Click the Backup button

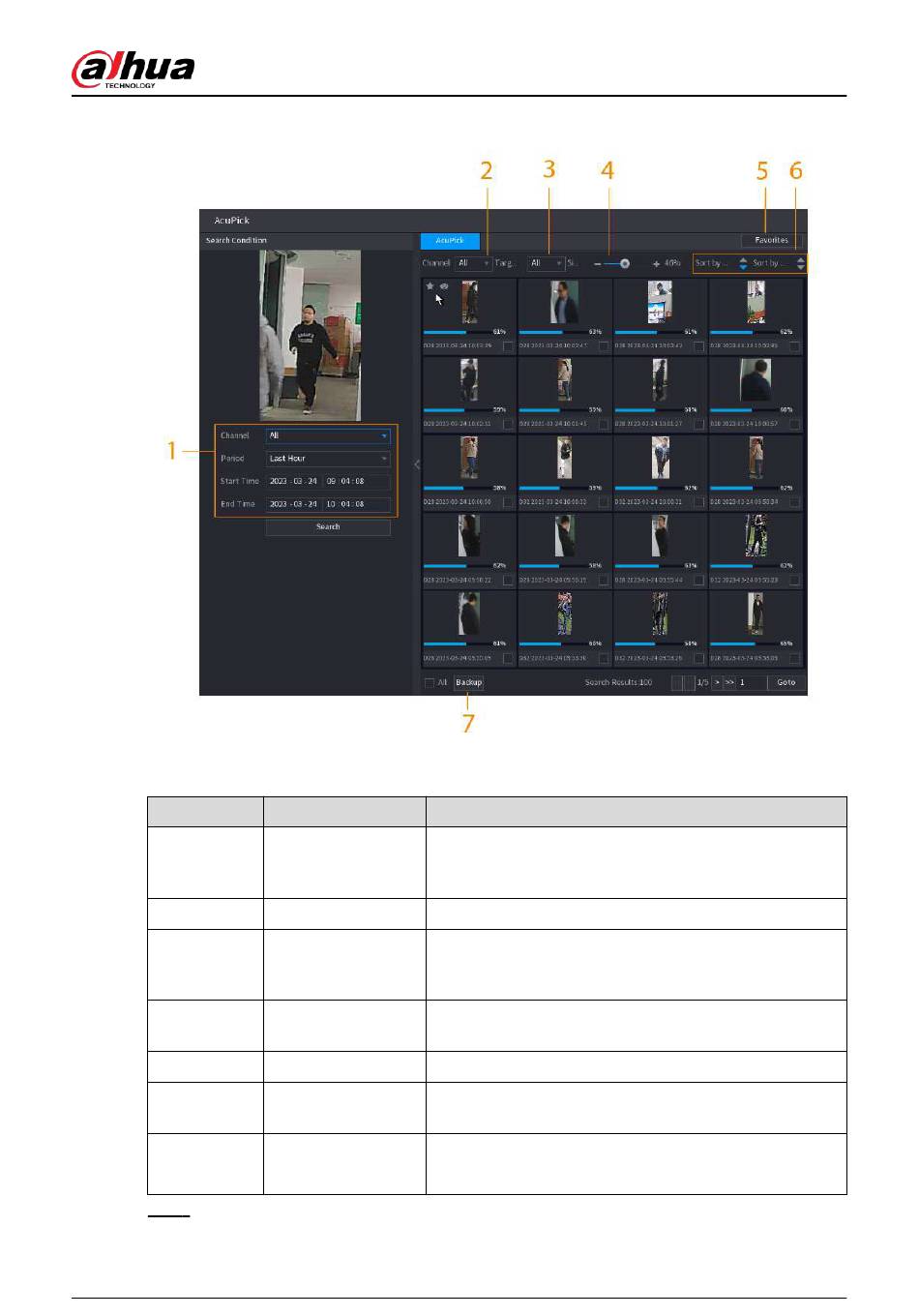pos(469,683)
